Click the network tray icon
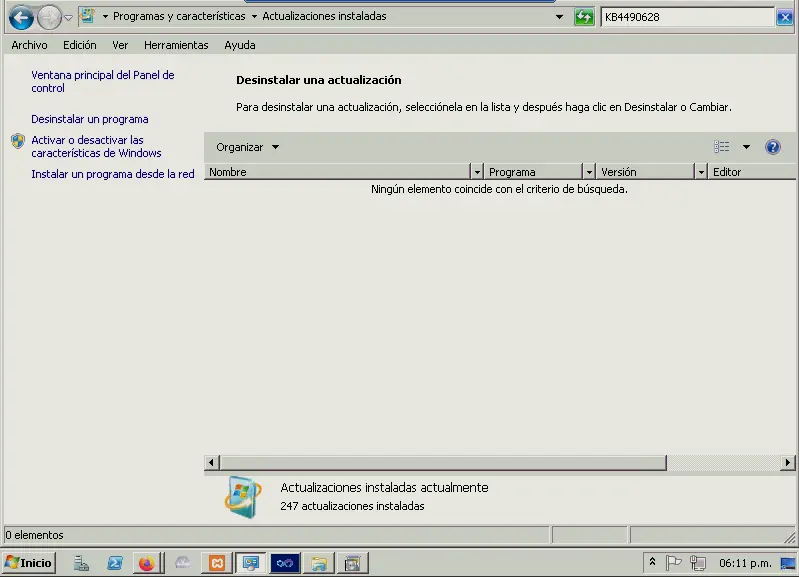 pyautogui.click(x=698, y=563)
